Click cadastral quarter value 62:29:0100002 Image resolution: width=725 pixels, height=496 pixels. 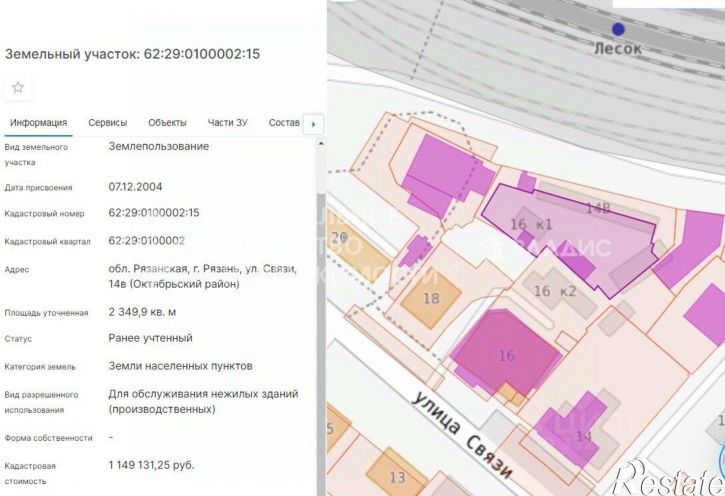click(x=147, y=241)
